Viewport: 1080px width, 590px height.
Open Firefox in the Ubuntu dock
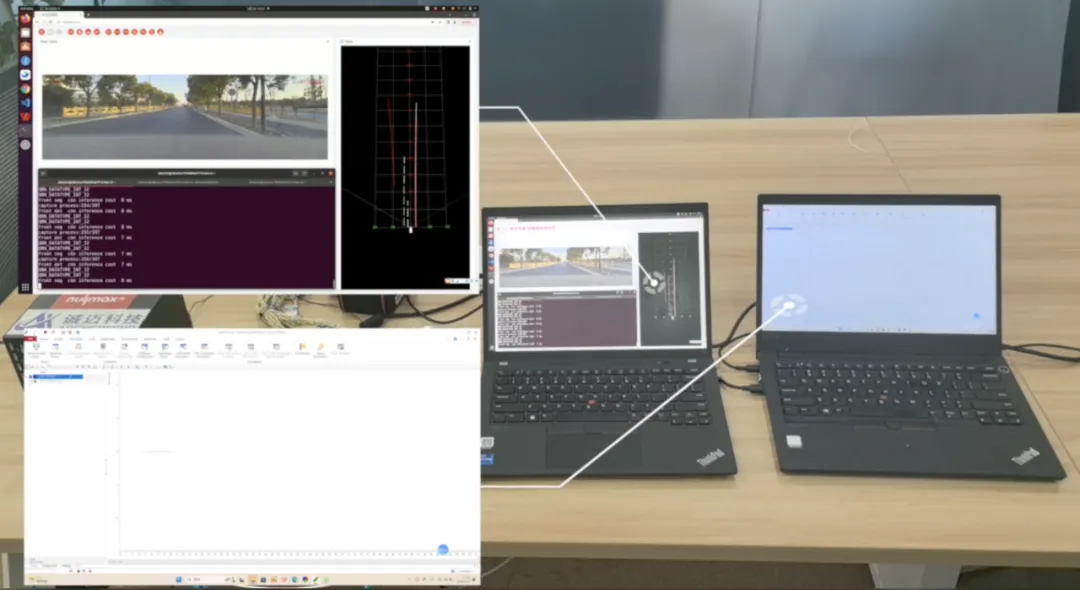coord(26,18)
